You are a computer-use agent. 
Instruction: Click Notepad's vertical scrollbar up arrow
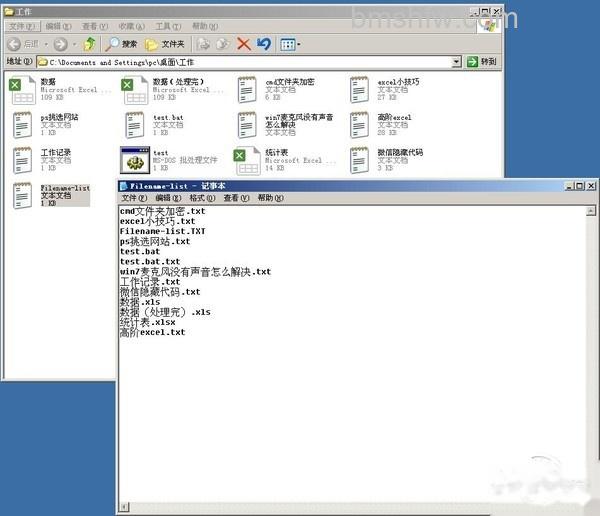(591, 211)
